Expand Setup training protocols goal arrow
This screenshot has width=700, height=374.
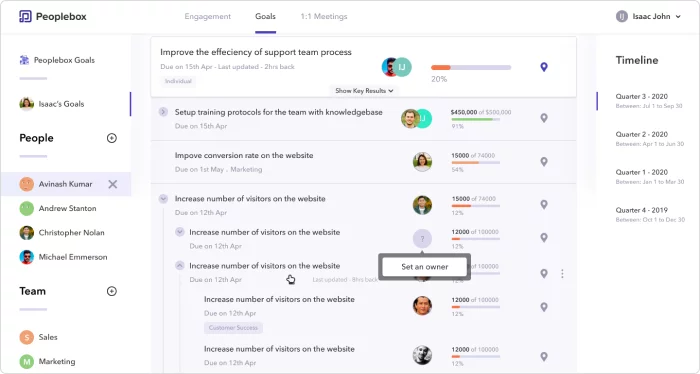pyautogui.click(x=163, y=112)
